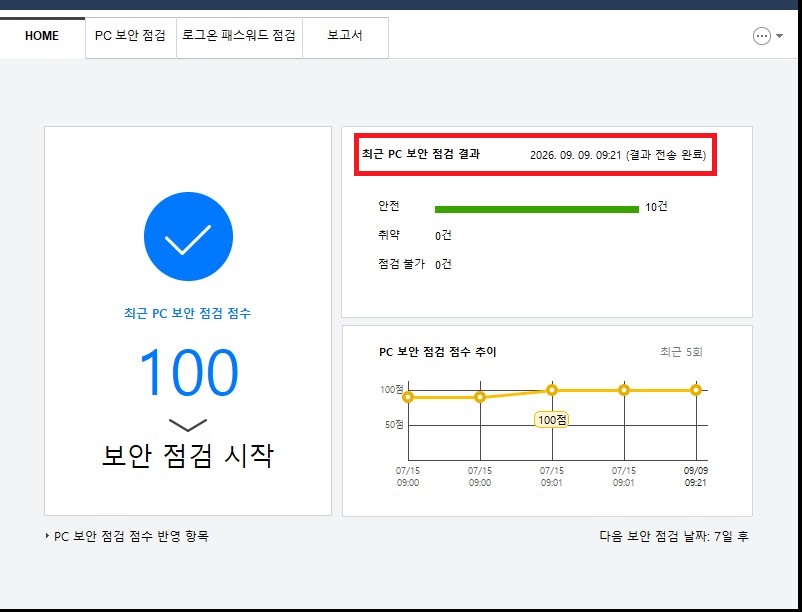The width and height of the screenshot is (802, 612).
Task: Click the green 안전 progress bar
Action: tap(537, 209)
